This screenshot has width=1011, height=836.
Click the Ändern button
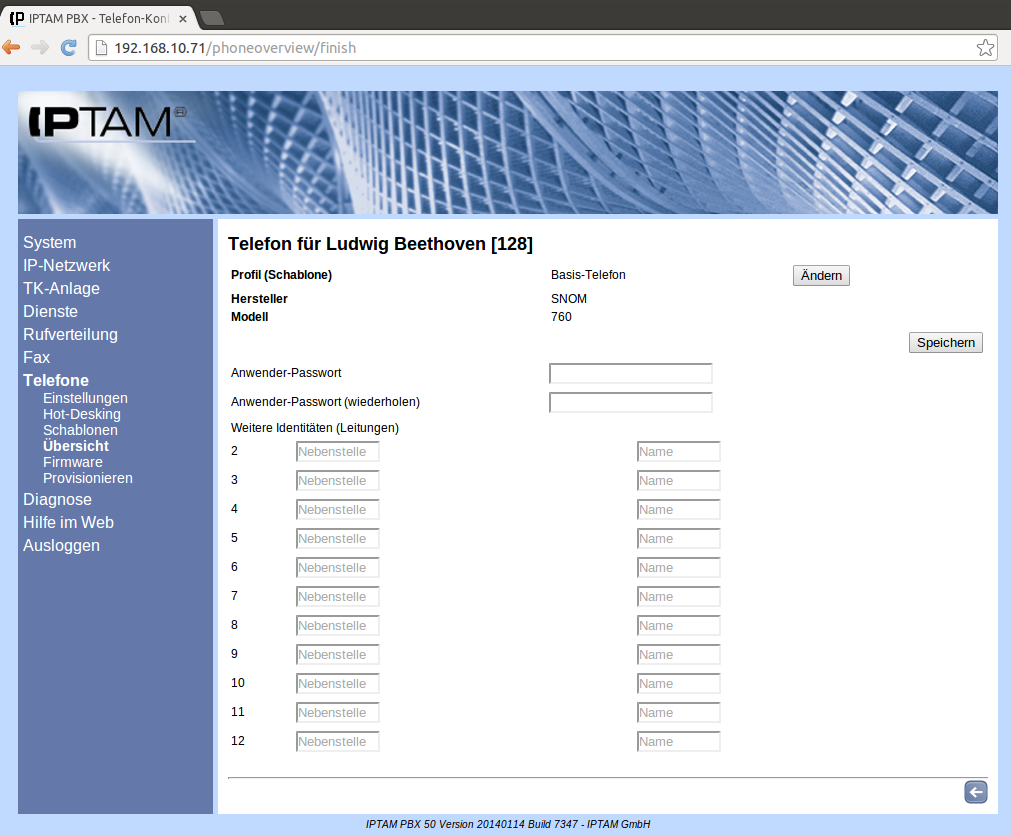821,275
